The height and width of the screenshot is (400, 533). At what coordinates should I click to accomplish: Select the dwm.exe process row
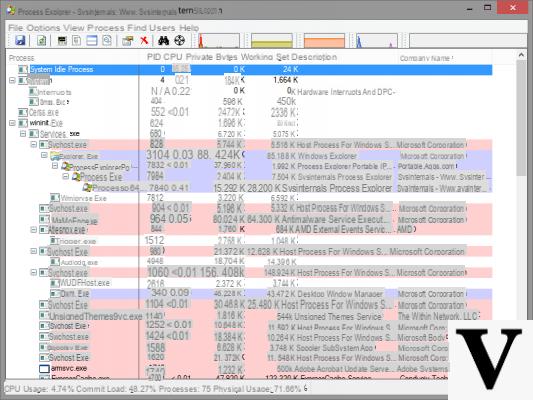tap(271, 294)
